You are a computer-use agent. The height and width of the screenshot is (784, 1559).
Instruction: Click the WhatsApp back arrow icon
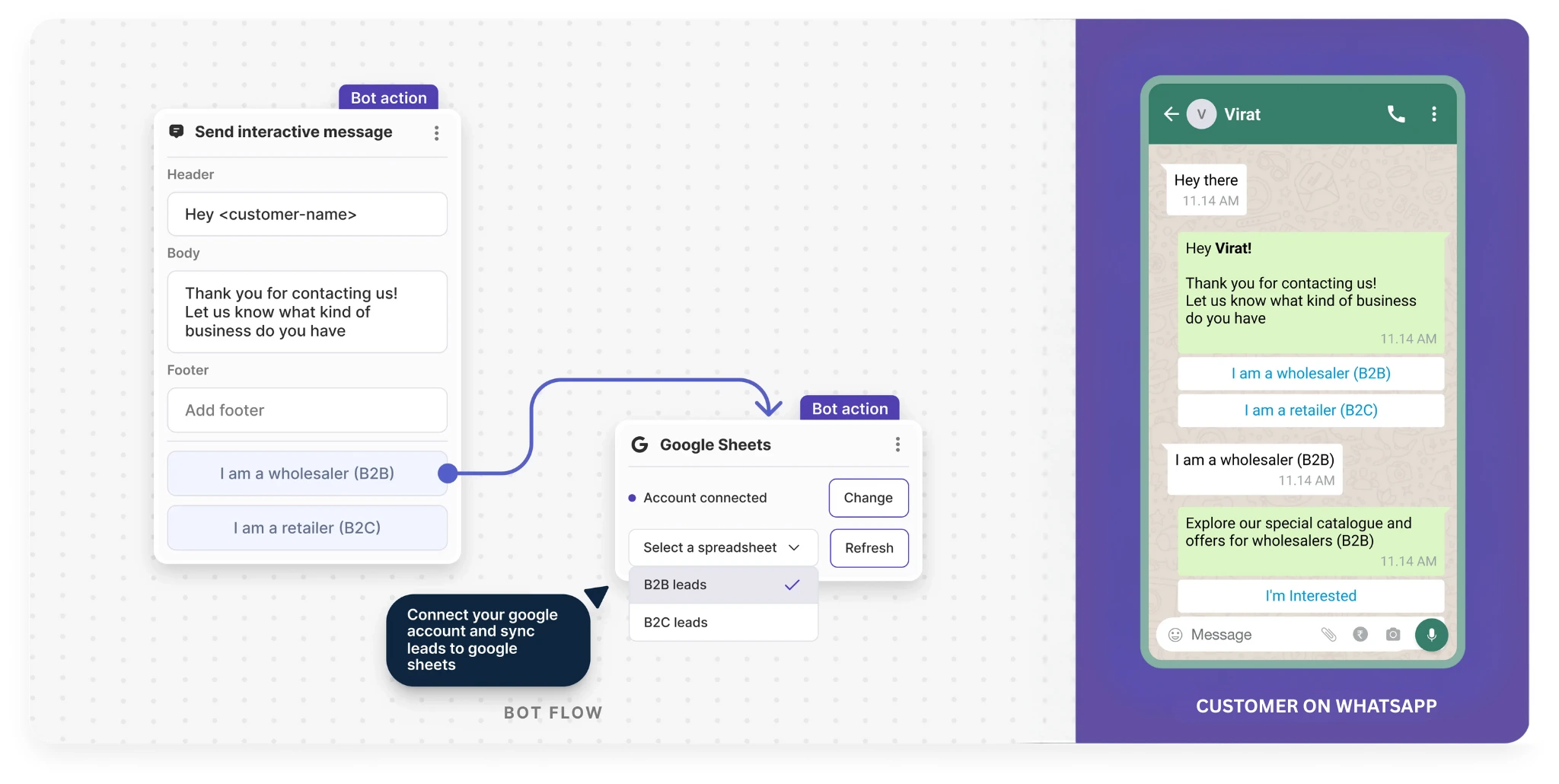pyautogui.click(x=1171, y=114)
